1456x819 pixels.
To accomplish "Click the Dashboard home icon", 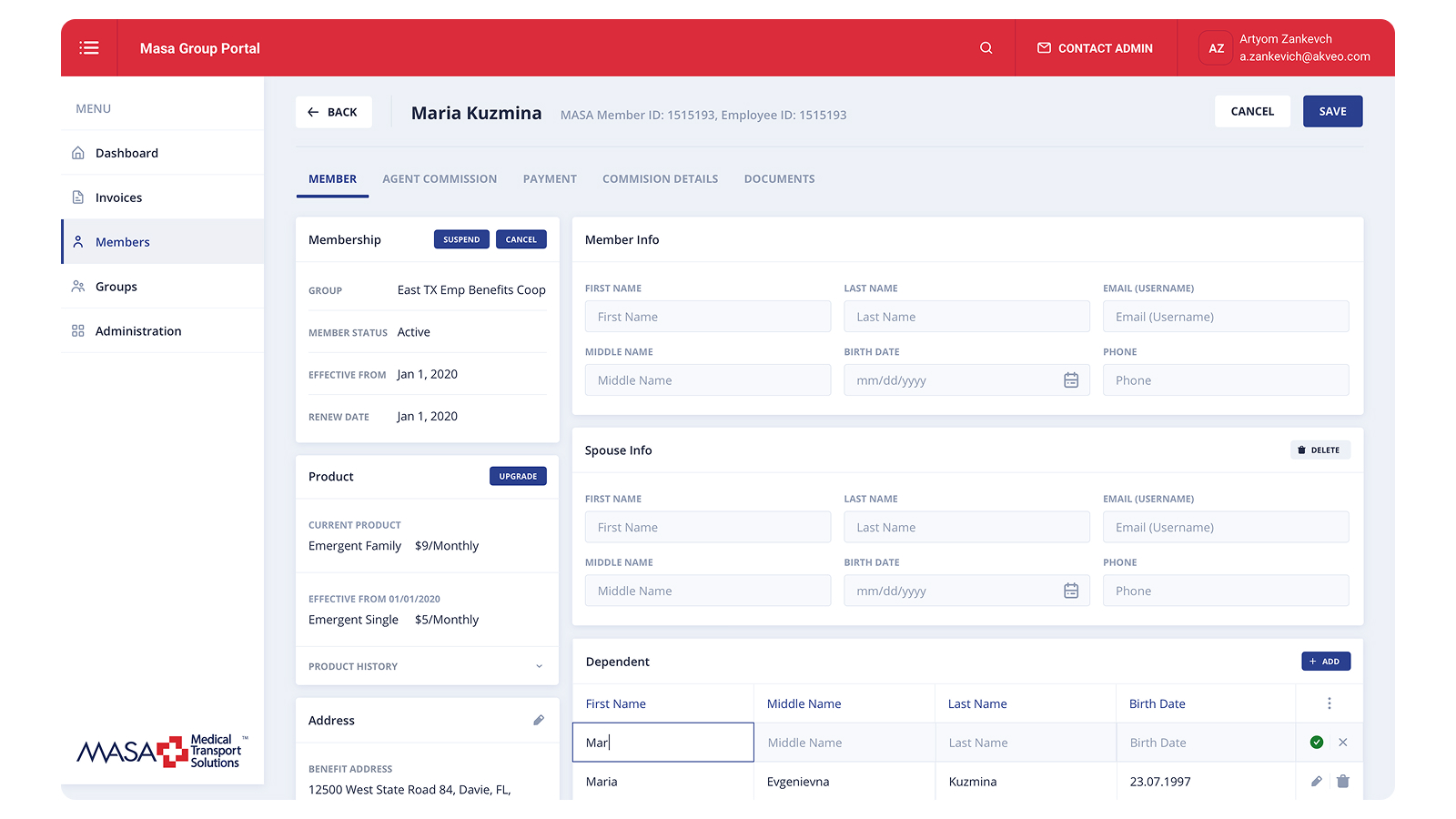I will 78,153.
